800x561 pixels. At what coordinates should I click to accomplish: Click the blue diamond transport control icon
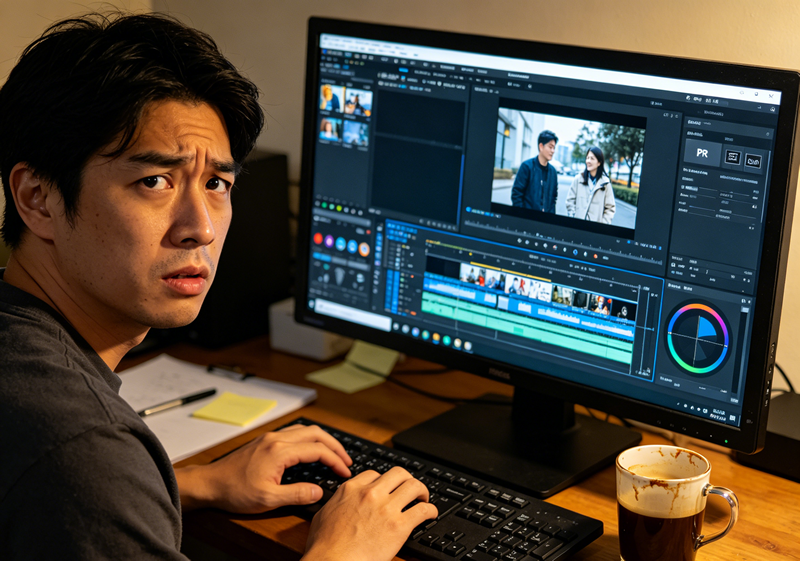(x=576, y=252)
